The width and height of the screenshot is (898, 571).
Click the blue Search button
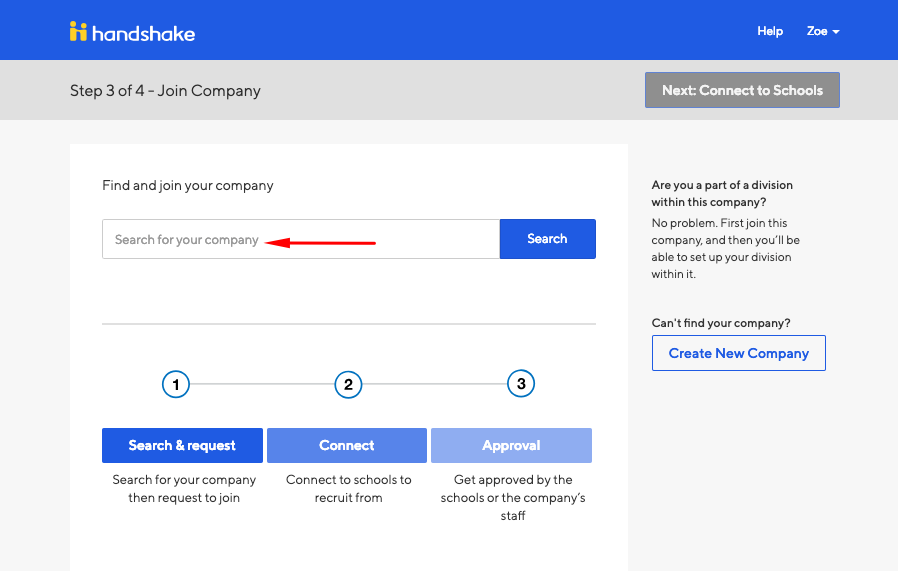(548, 239)
